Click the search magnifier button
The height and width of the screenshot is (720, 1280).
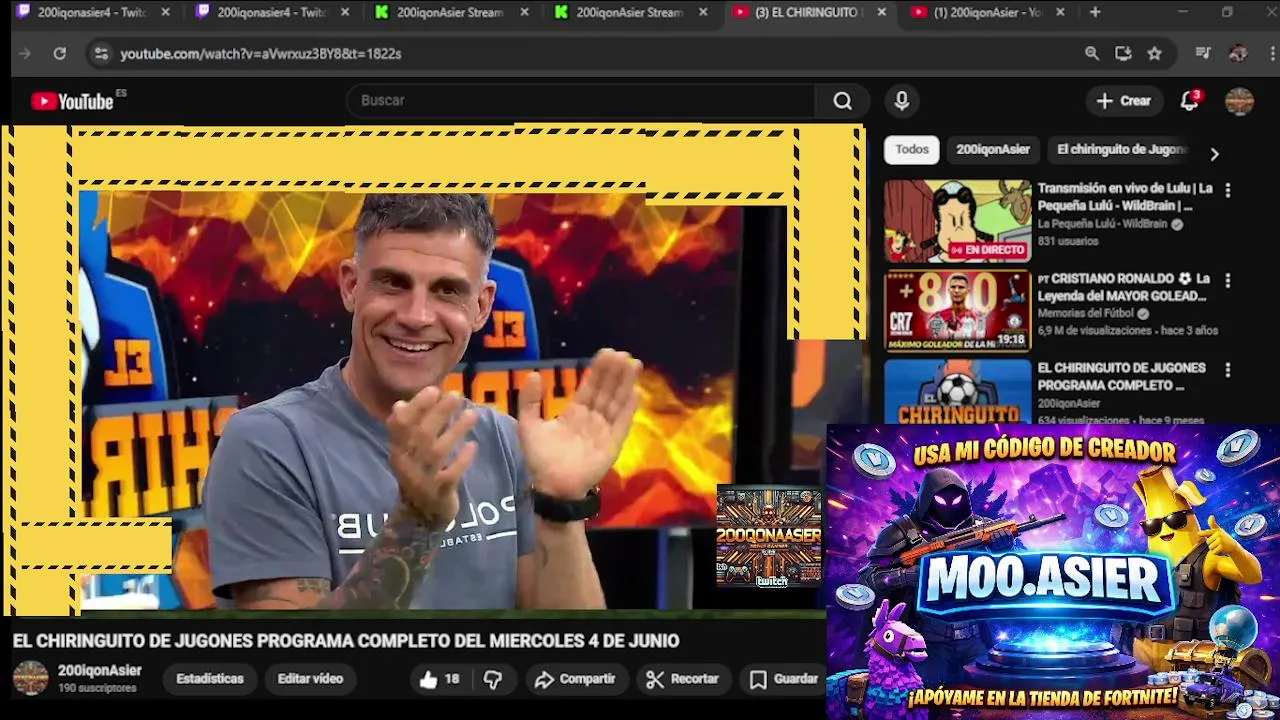tap(843, 101)
